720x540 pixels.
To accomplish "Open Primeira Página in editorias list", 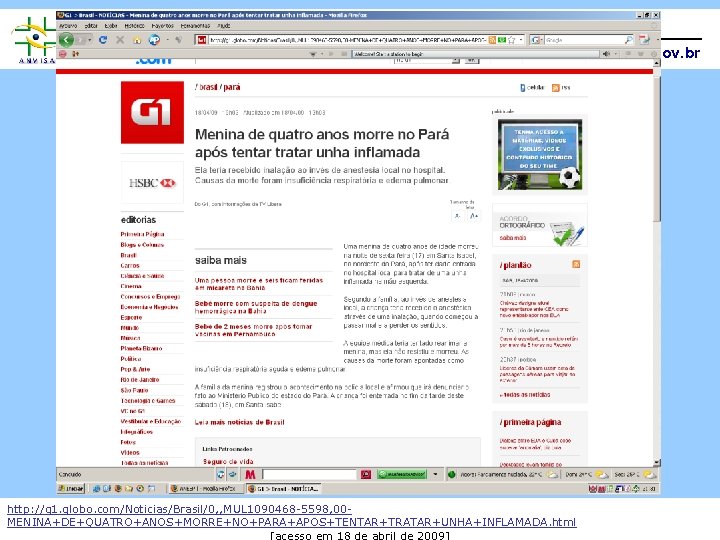I will click(x=142, y=234).
